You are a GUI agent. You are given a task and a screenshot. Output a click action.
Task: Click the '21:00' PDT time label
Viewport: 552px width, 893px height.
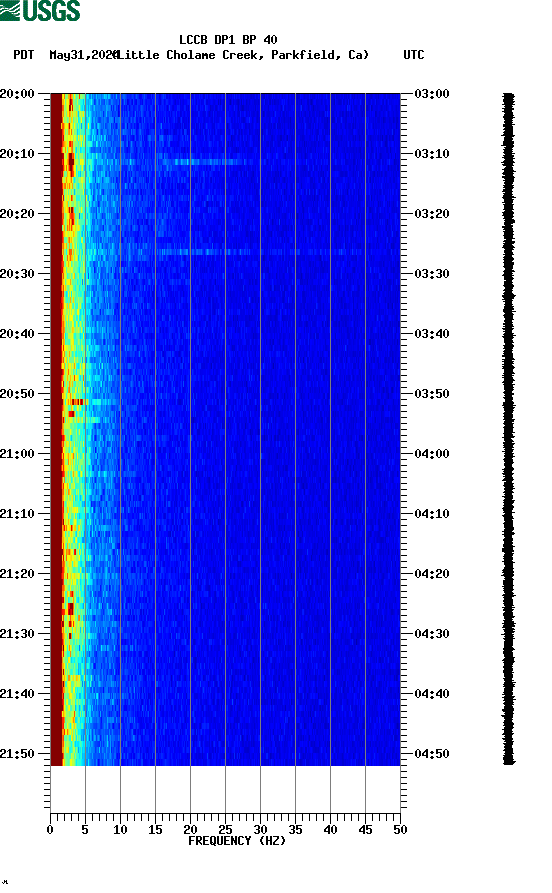pyautogui.click(x=17, y=454)
